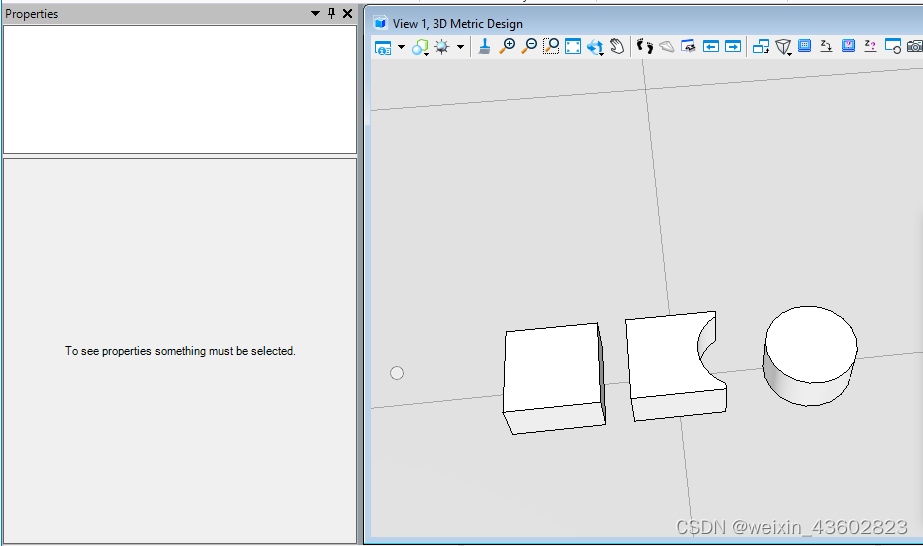Click the 'View 1, 3D Metric Design' title
This screenshot has height=546, width=923.
tap(457, 24)
